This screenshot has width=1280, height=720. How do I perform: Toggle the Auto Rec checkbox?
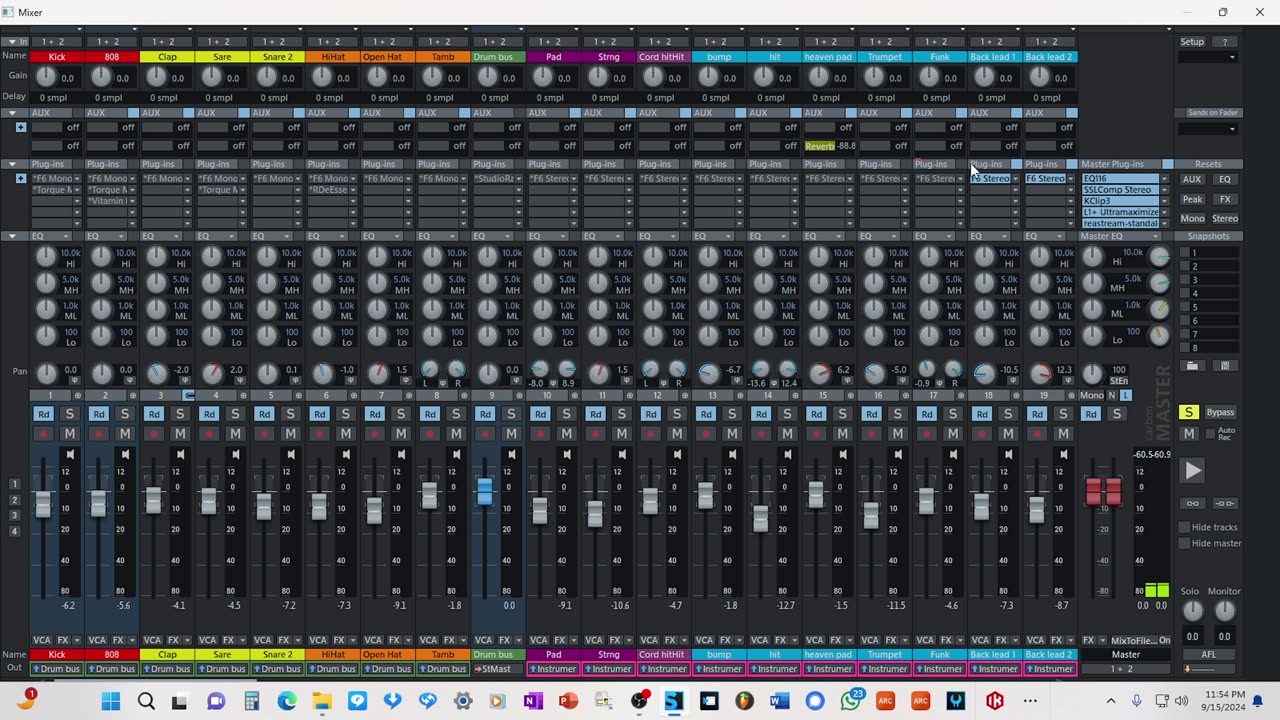click(x=1209, y=435)
